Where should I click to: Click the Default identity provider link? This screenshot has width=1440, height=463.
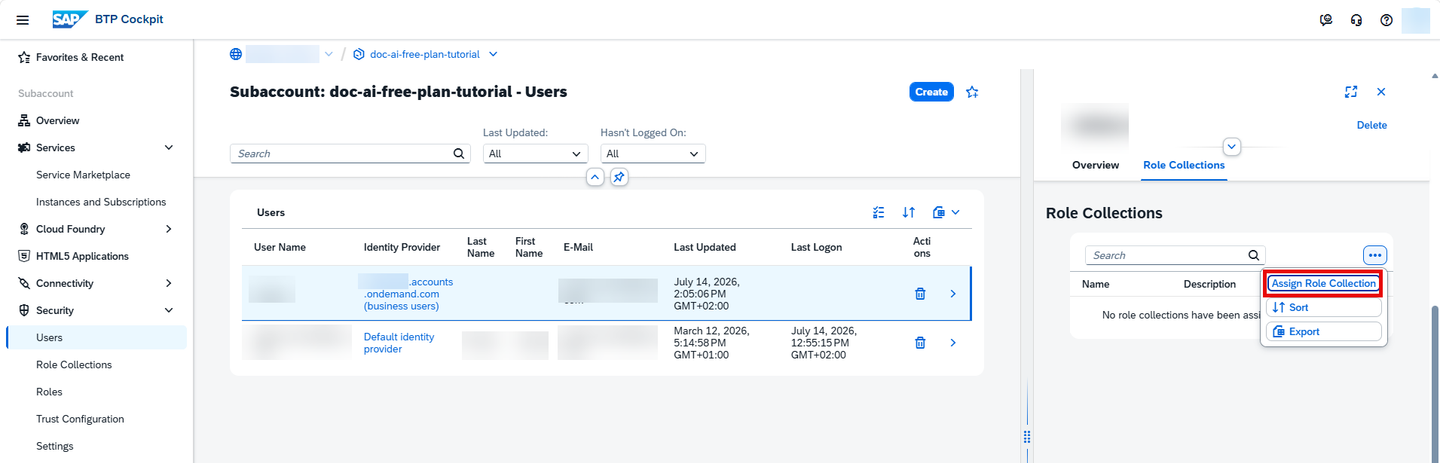click(x=399, y=343)
